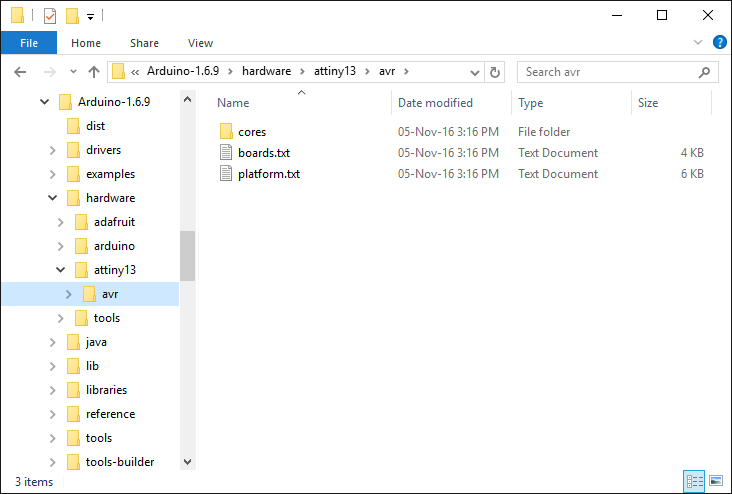Viewport: 732px width, 494px height.
Task: Expand the tools-builder folder in tree
Action: point(52,462)
